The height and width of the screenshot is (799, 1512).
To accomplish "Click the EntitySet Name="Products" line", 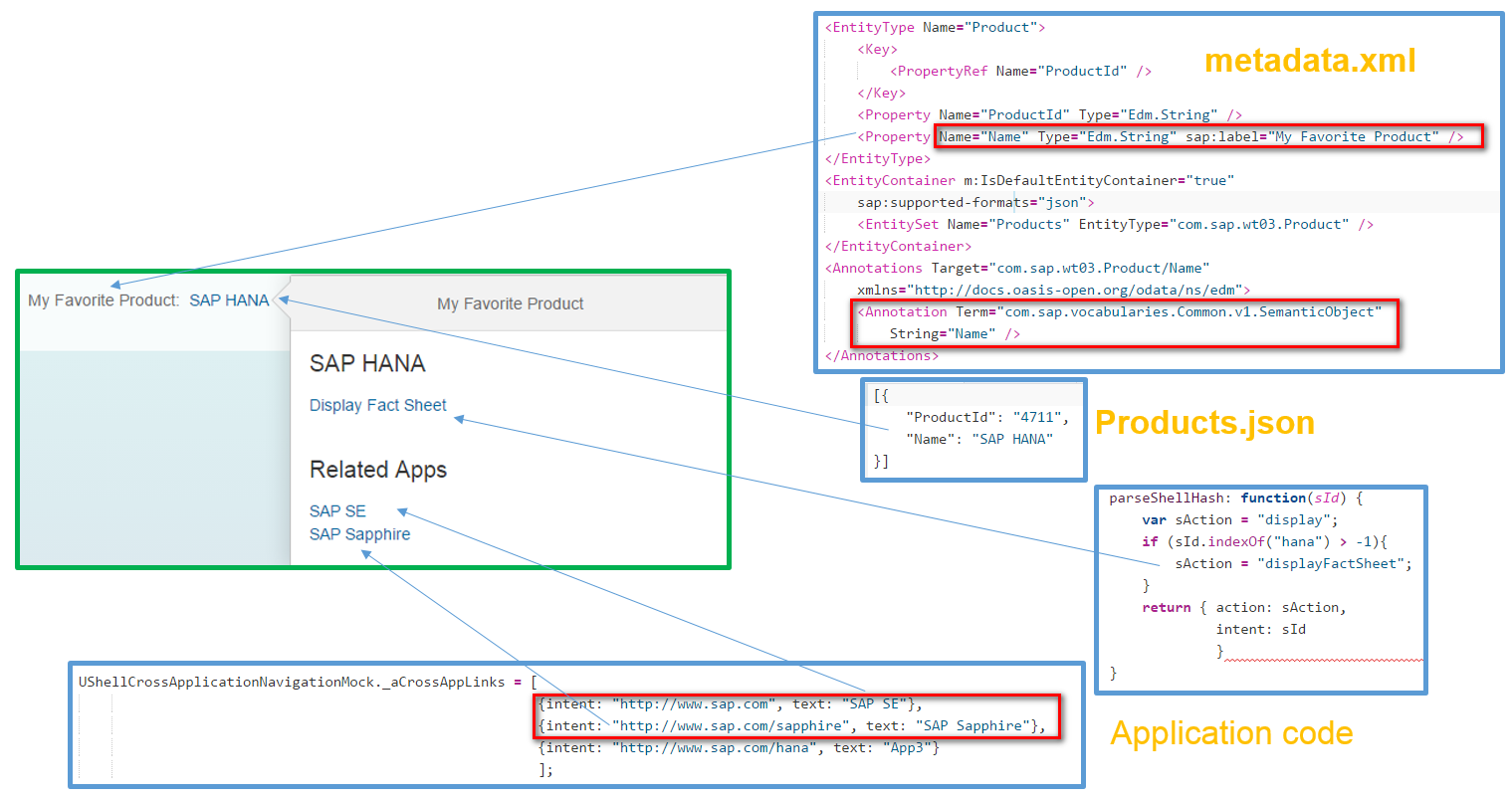I will 1115,225.
